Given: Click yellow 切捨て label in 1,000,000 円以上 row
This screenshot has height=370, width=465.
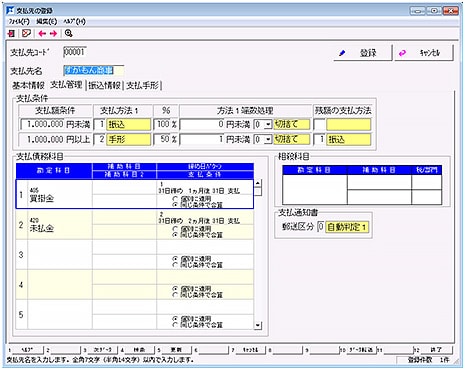Looking at the screenshot, I should [292, 139].
